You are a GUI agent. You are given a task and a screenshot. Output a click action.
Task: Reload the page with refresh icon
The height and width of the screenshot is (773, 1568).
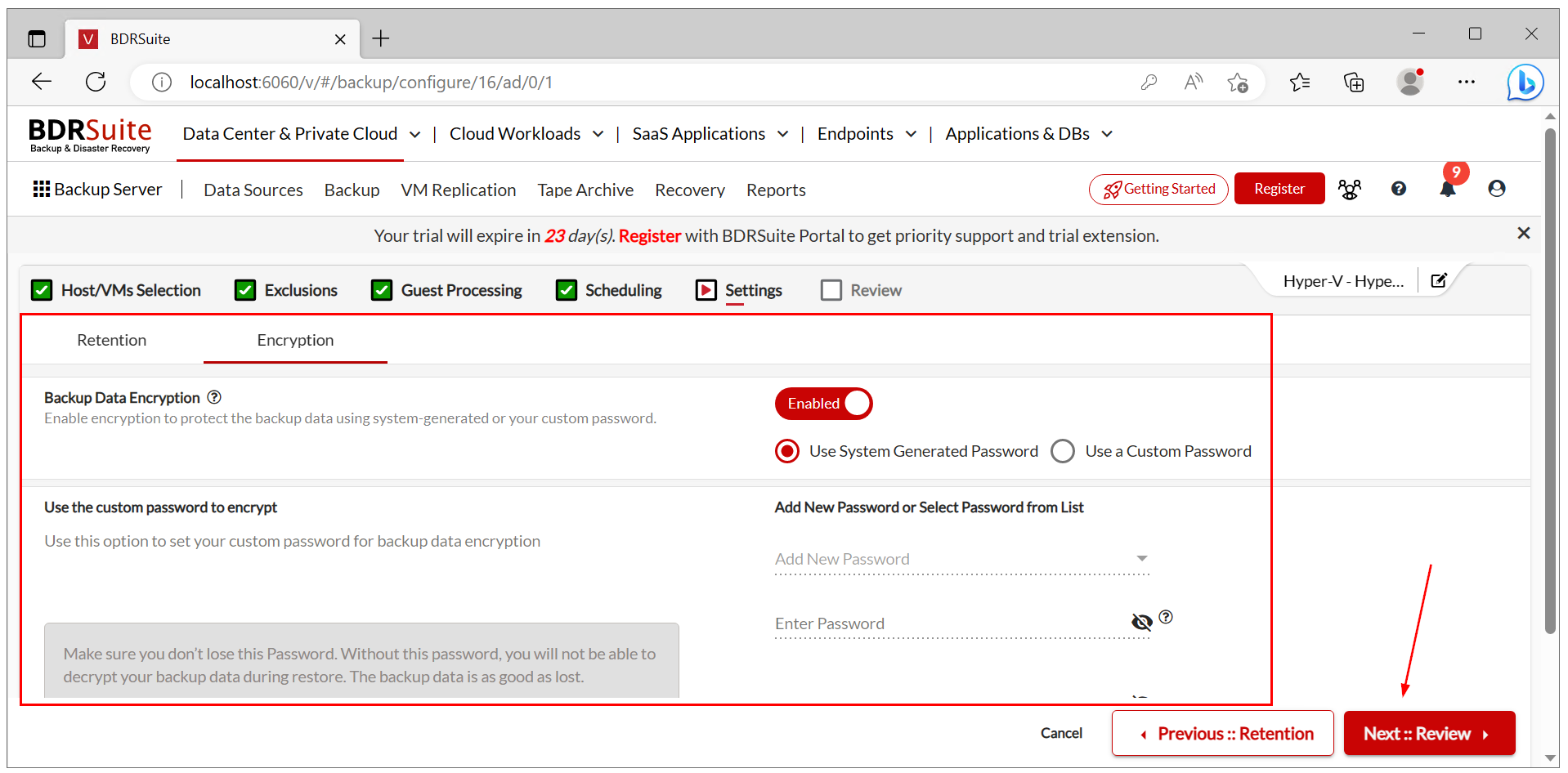tap(96, 82)
